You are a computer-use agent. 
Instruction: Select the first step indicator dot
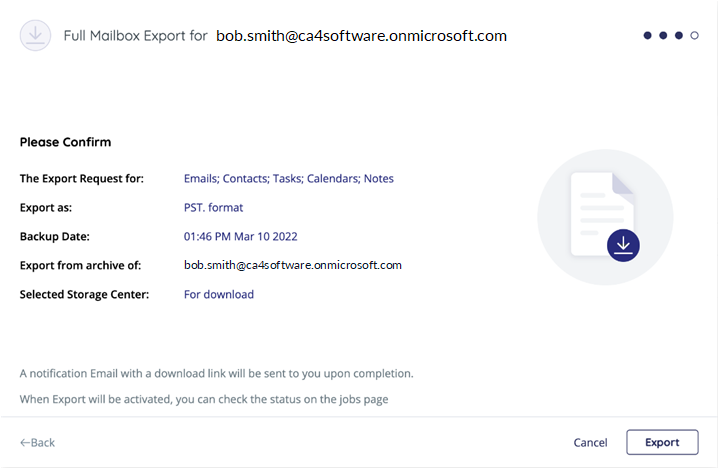click(647, 35)
